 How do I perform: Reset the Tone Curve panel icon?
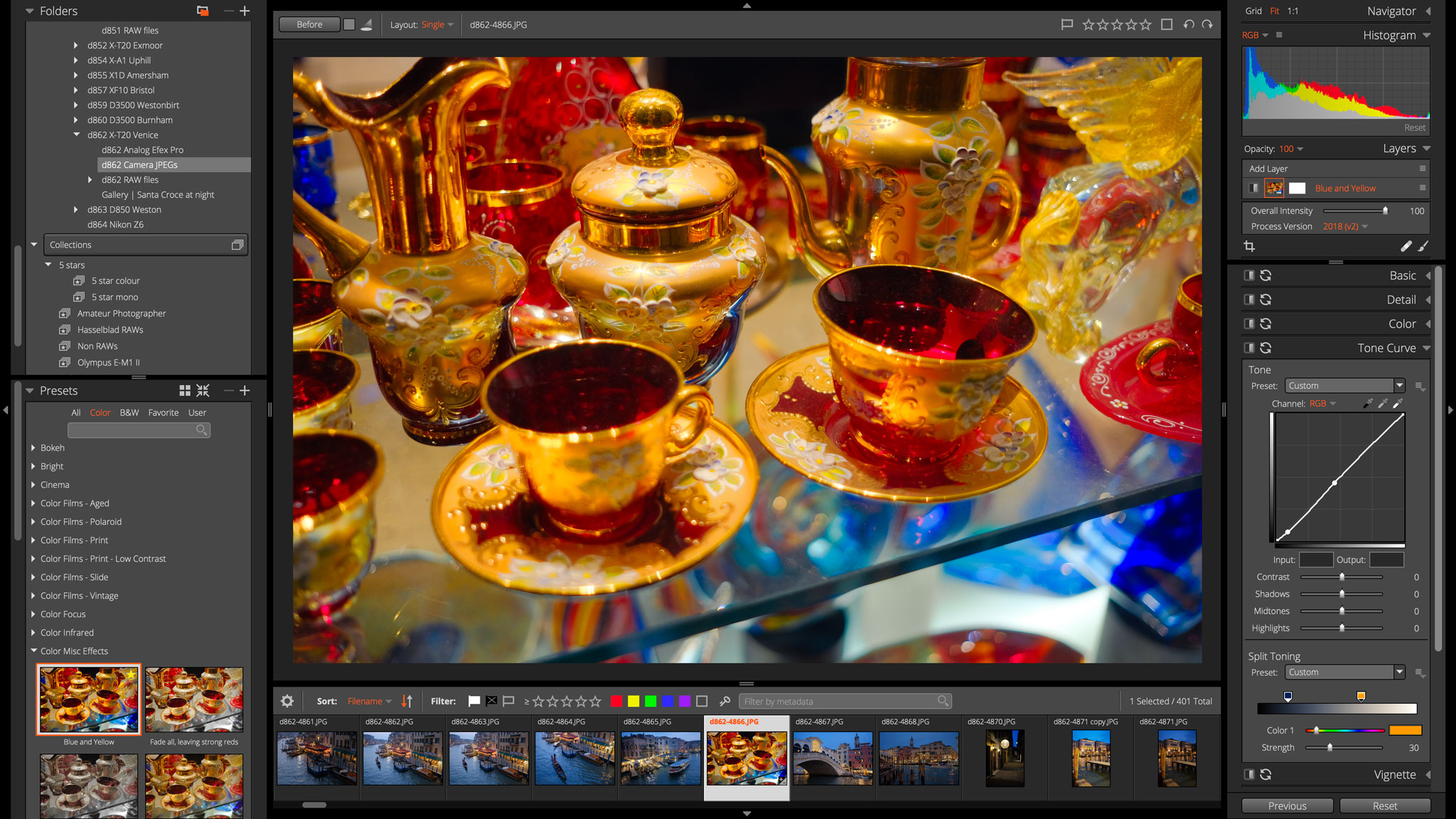pyautogui.click(x=1265, y=348)
